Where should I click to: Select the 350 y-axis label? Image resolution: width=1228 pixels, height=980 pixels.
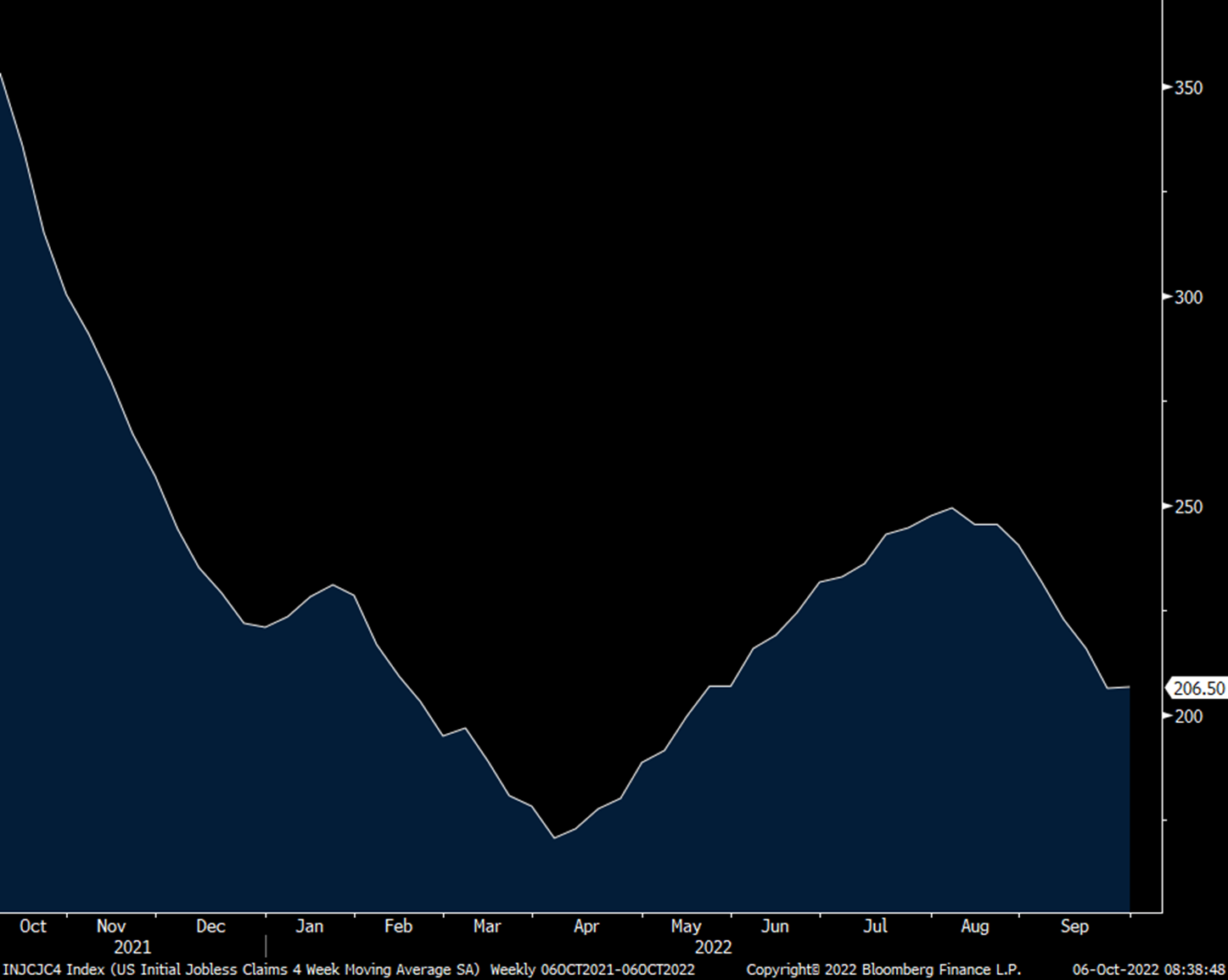coord(1188,87)
